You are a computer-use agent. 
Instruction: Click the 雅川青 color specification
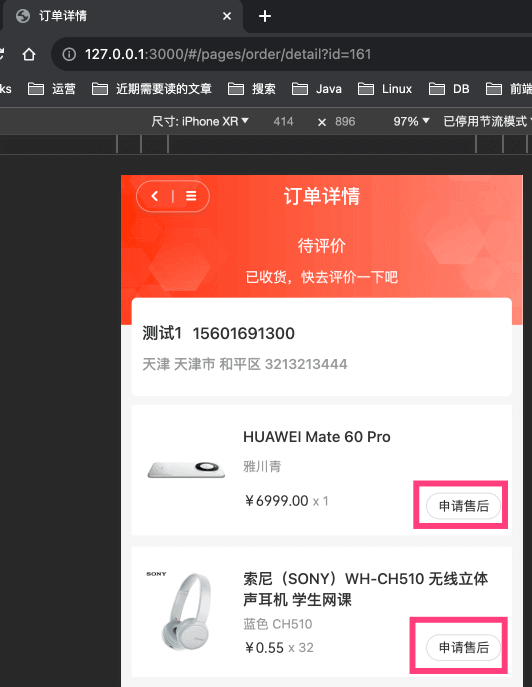click(262, 466)
